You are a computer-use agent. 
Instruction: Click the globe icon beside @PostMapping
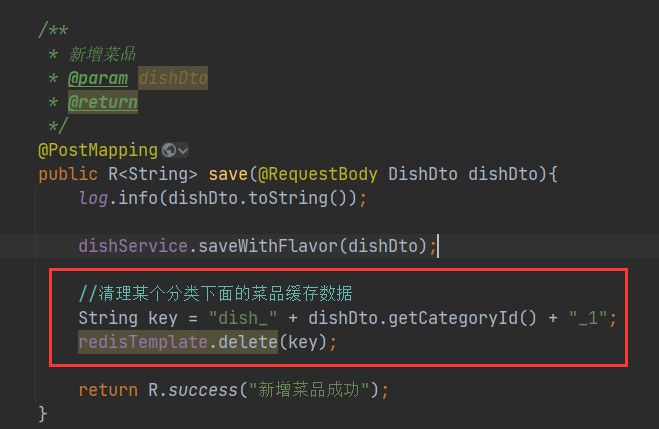pos(168,150)
